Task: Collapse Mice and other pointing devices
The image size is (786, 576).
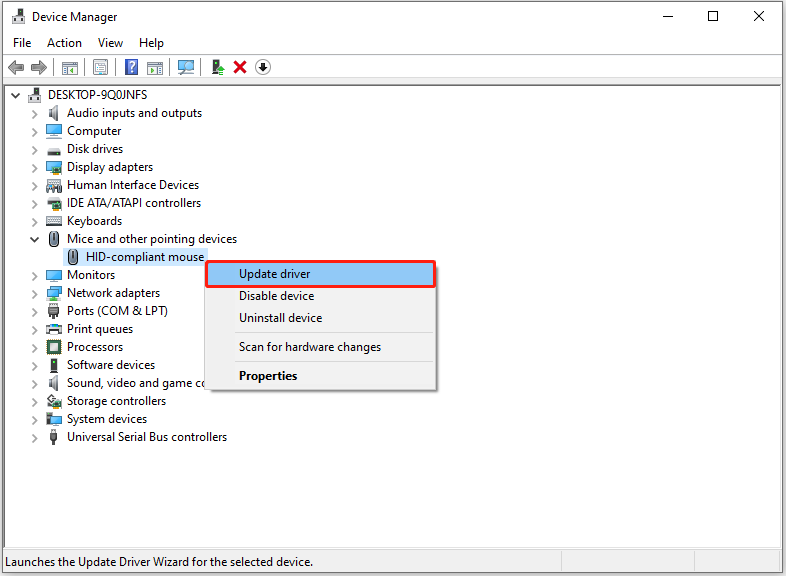Action: [35, 240]
